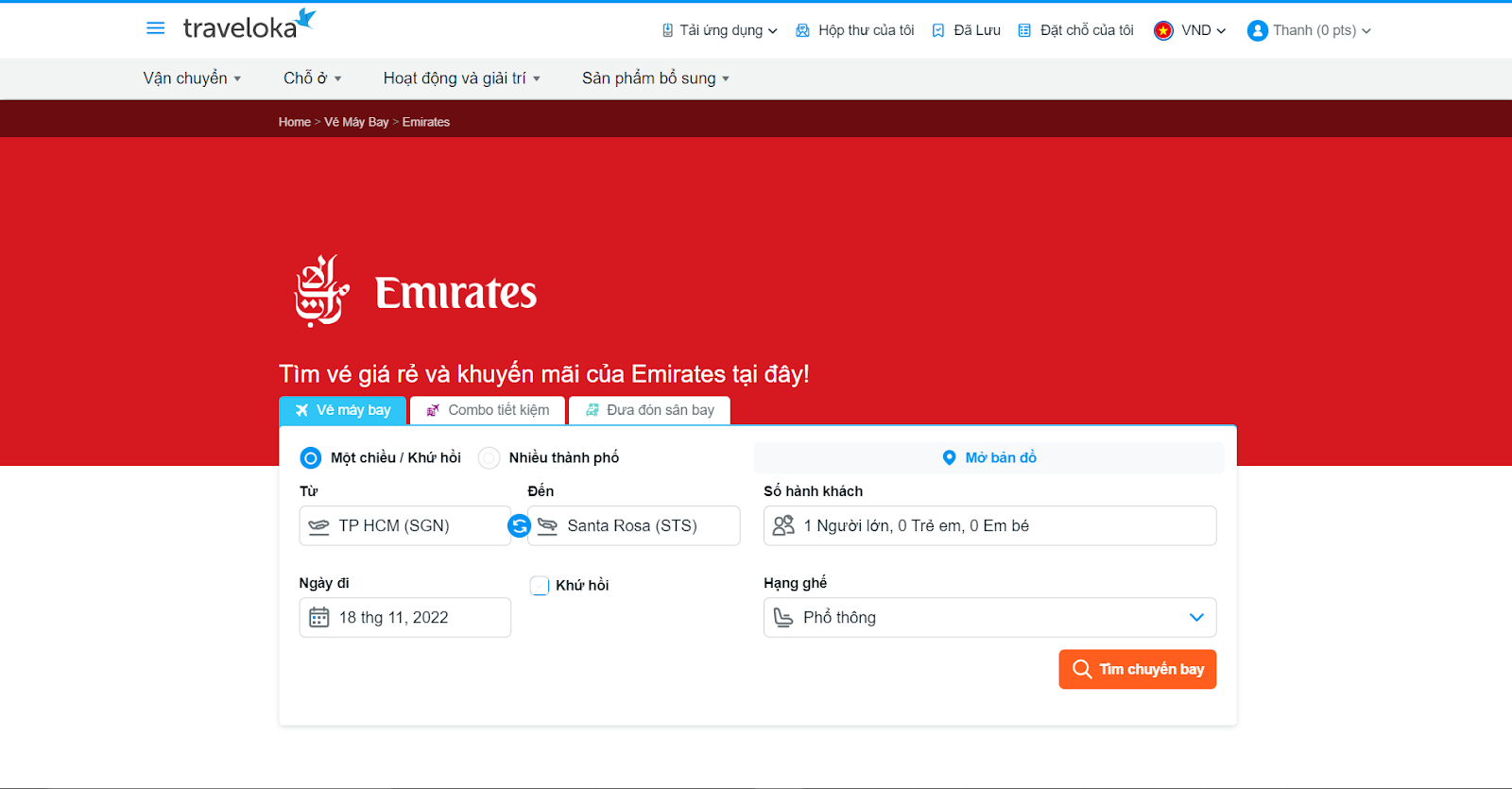Switch to Đưa đón sân bay tab
1512x789 pixels.
[x=649, y=410]
